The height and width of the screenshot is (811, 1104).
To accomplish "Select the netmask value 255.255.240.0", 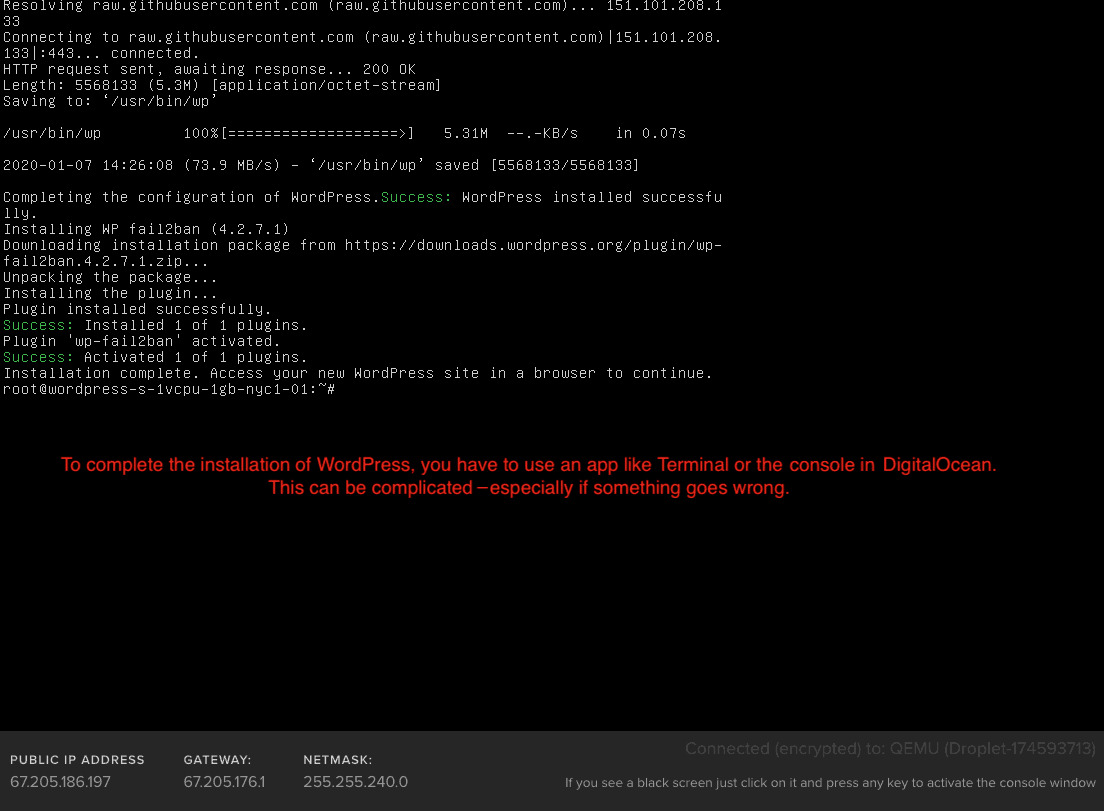I will point(356,781).
